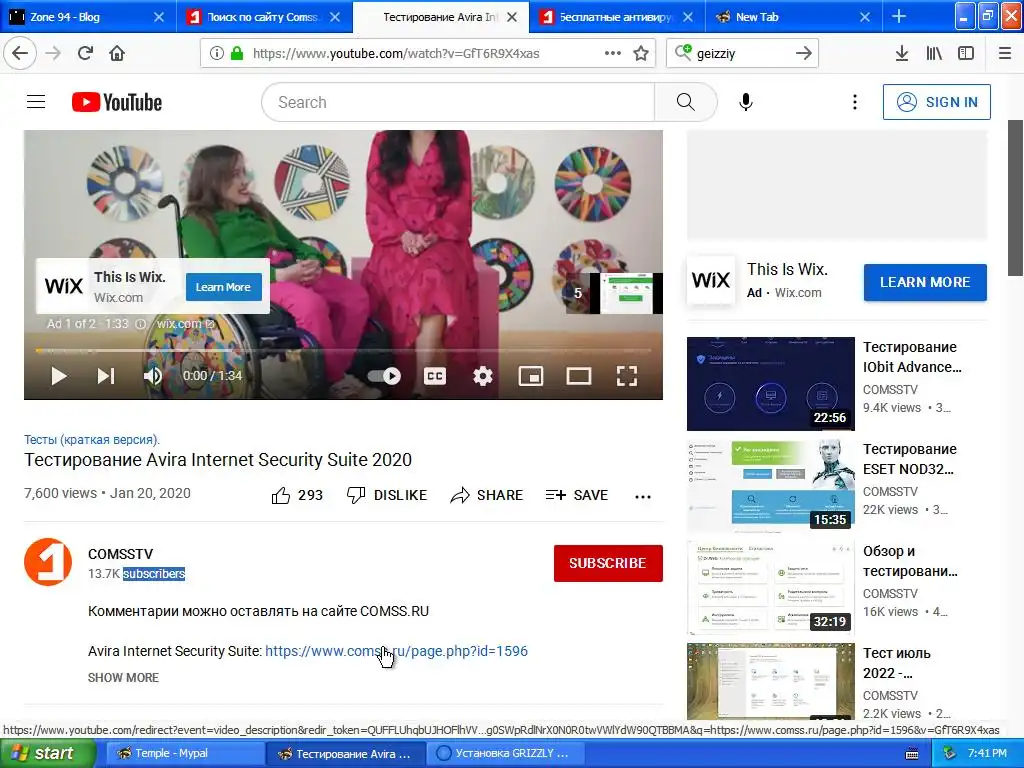Open the library bookmarks icon
The width and height of the screenshot is (1024, 768).
point(934,53)
